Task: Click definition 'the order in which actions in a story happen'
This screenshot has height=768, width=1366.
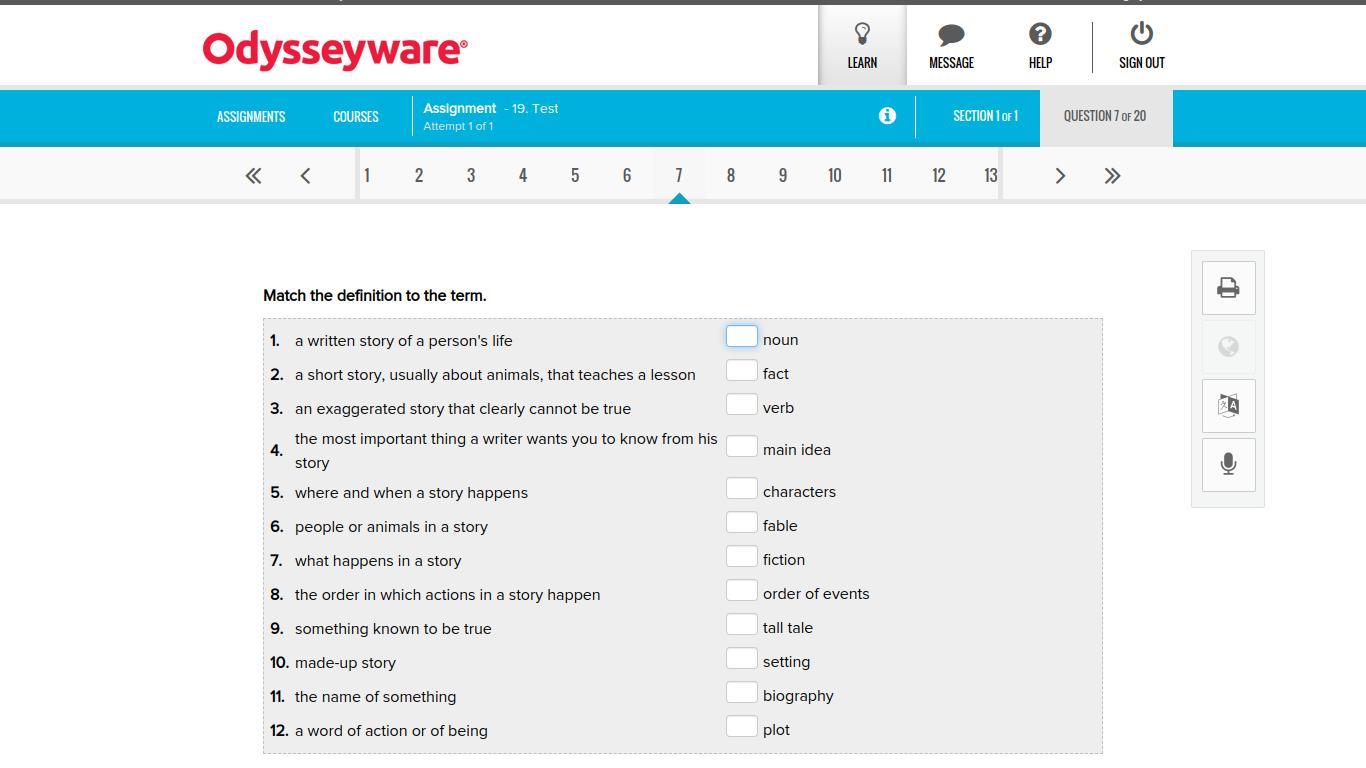Action: [x=447, y=595]
